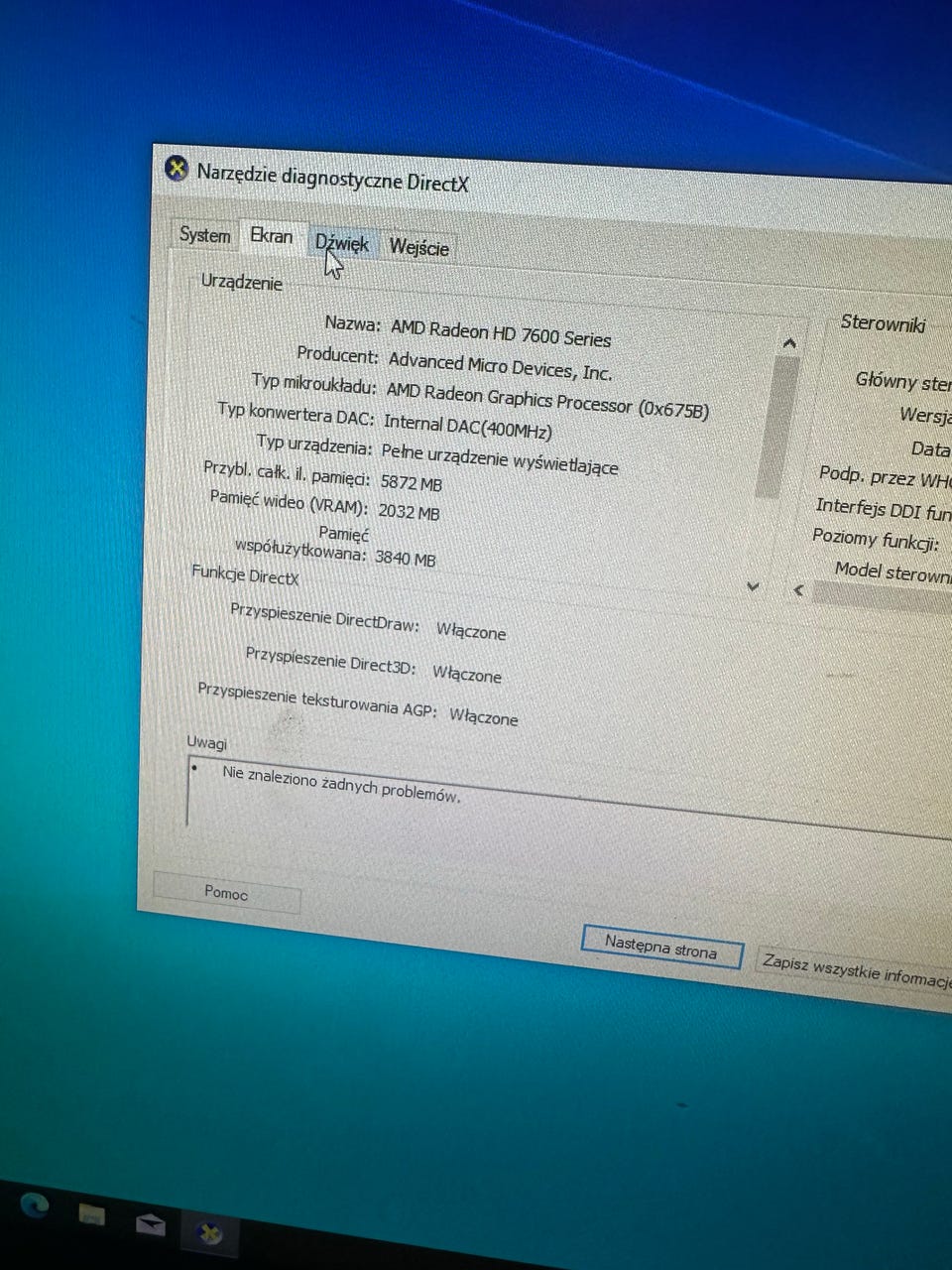The image size is (952, 1270).
Task: Click the device list scroll-up arrow
Action: tap(788, 343)
